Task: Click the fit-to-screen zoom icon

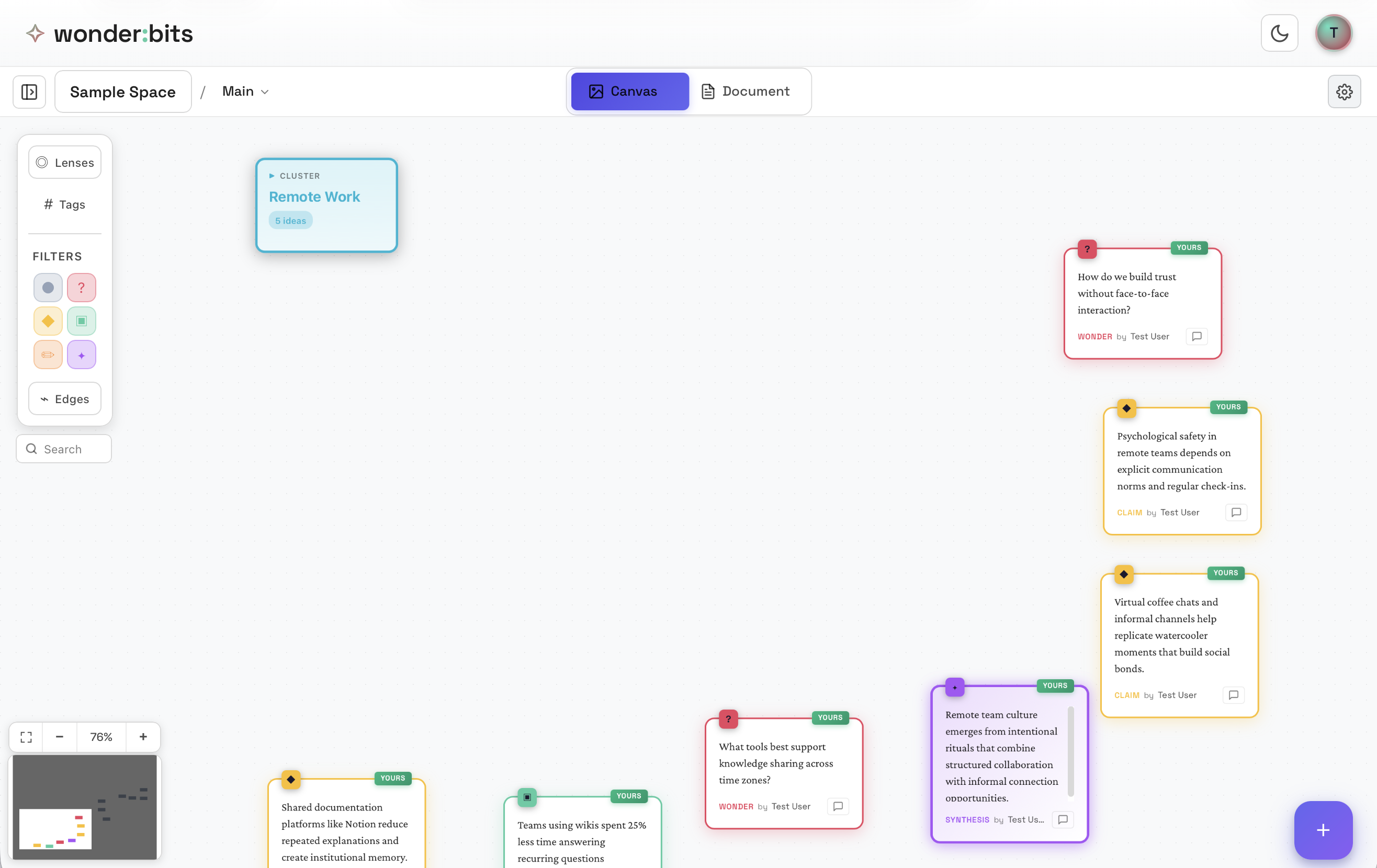Action: (26, 737)
